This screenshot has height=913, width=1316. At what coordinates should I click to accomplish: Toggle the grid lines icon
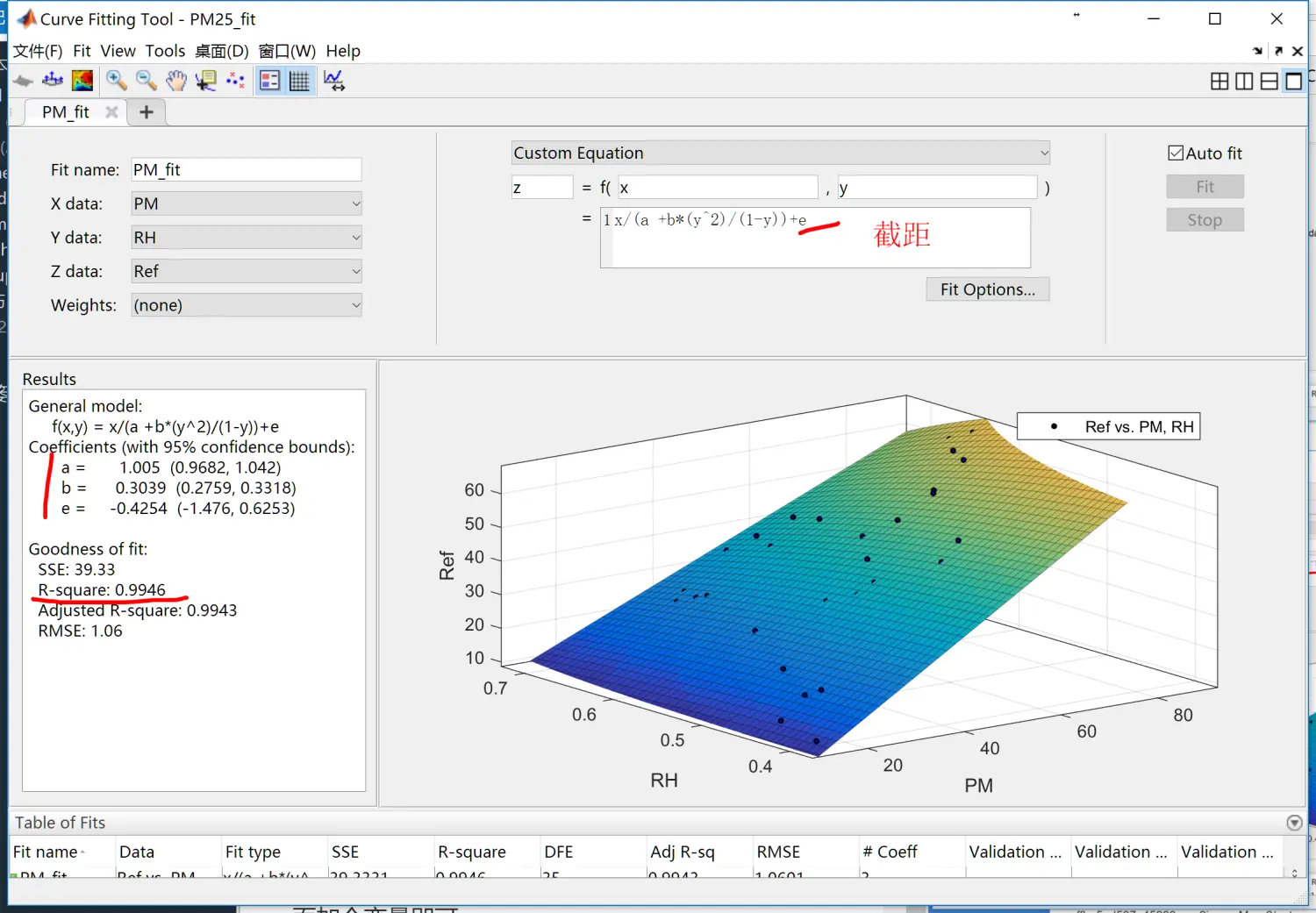click(299, 81)
